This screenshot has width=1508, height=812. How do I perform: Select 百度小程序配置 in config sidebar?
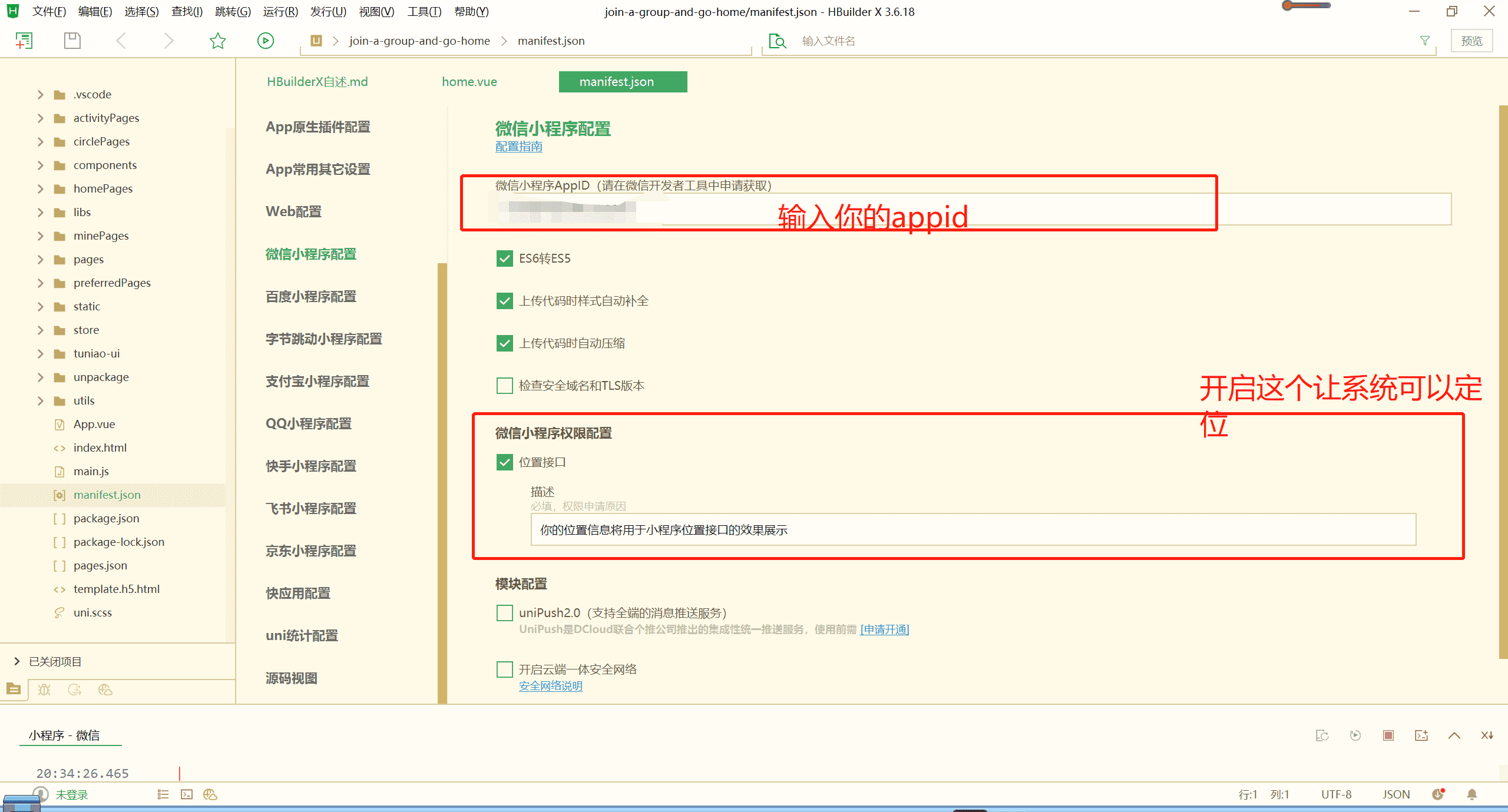click(310, 297)
